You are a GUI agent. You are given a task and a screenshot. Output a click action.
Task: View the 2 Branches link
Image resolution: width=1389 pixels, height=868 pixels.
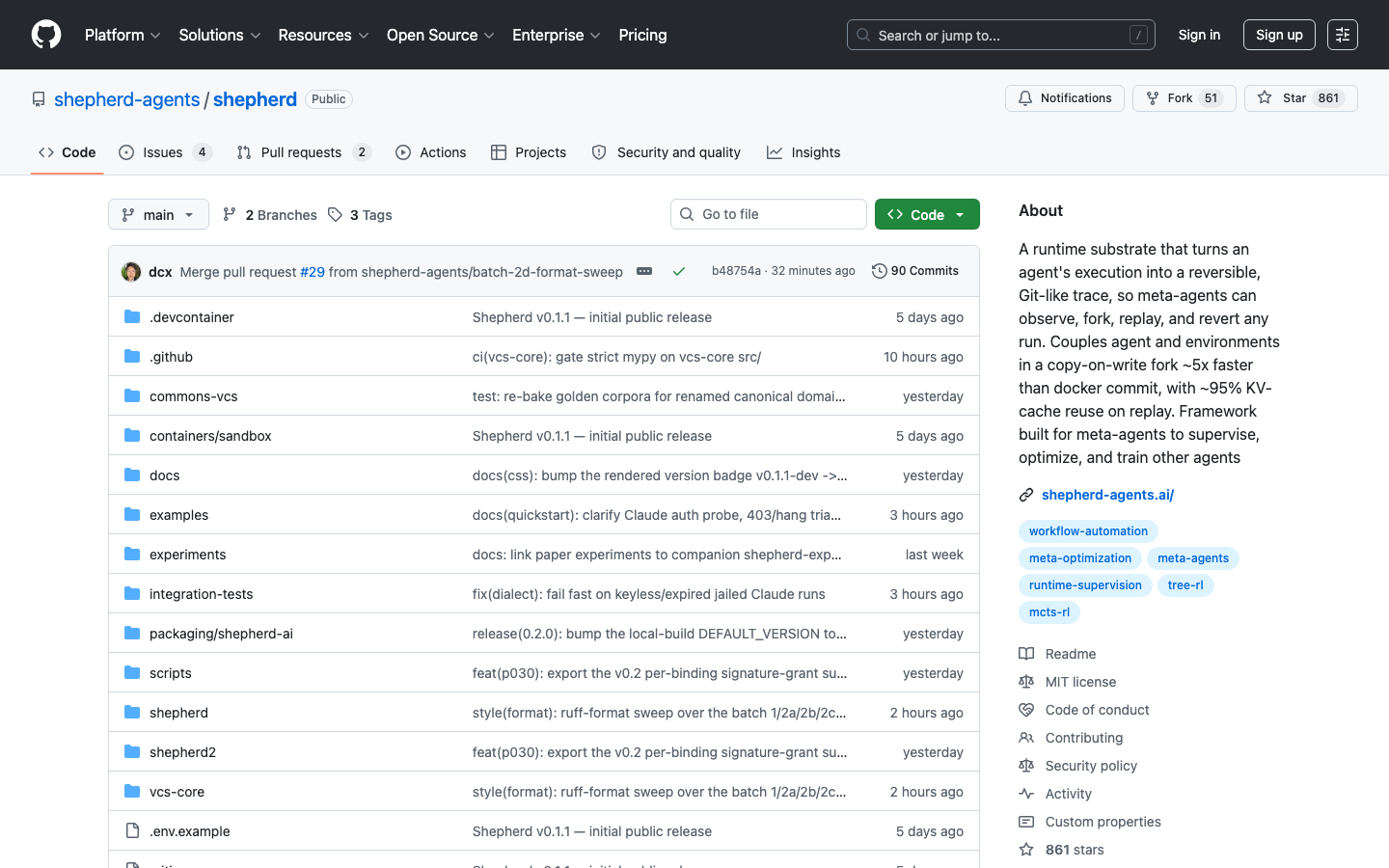269,215
